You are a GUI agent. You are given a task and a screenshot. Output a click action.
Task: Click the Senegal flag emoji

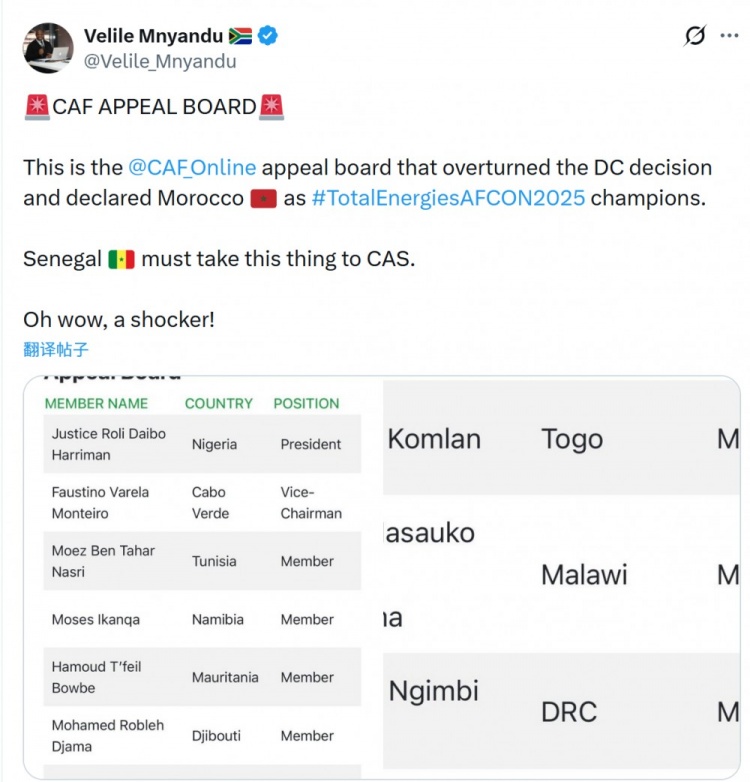point(121,259)
